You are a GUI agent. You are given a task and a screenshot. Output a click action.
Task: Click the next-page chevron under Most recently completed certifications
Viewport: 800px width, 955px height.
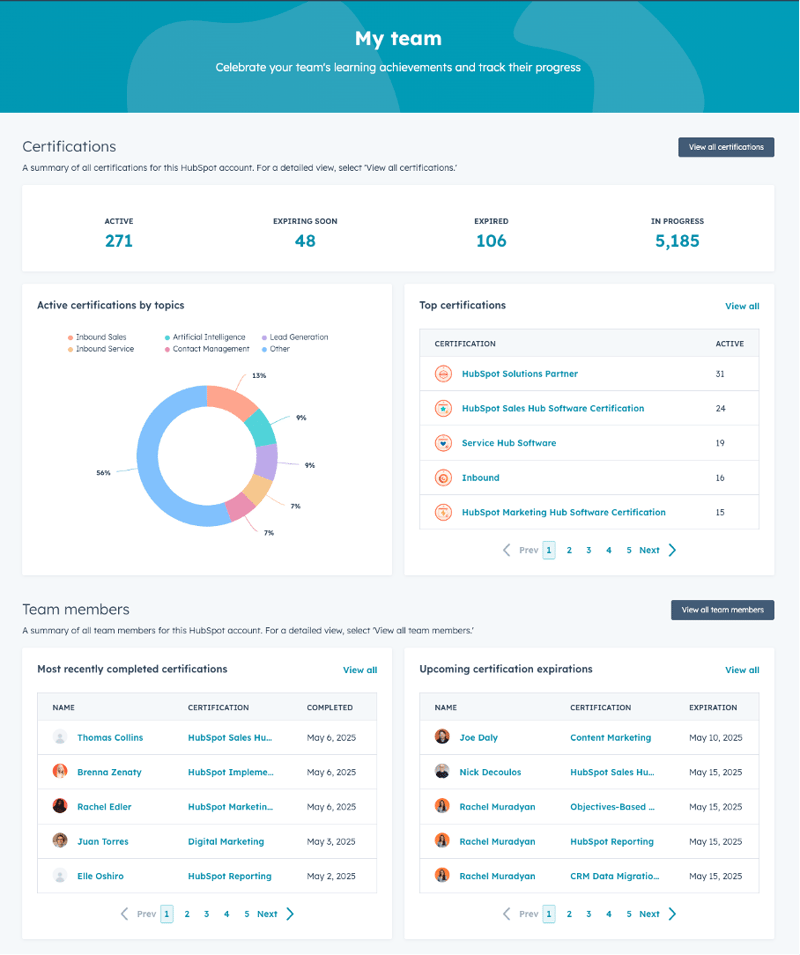tap(290, 914)
